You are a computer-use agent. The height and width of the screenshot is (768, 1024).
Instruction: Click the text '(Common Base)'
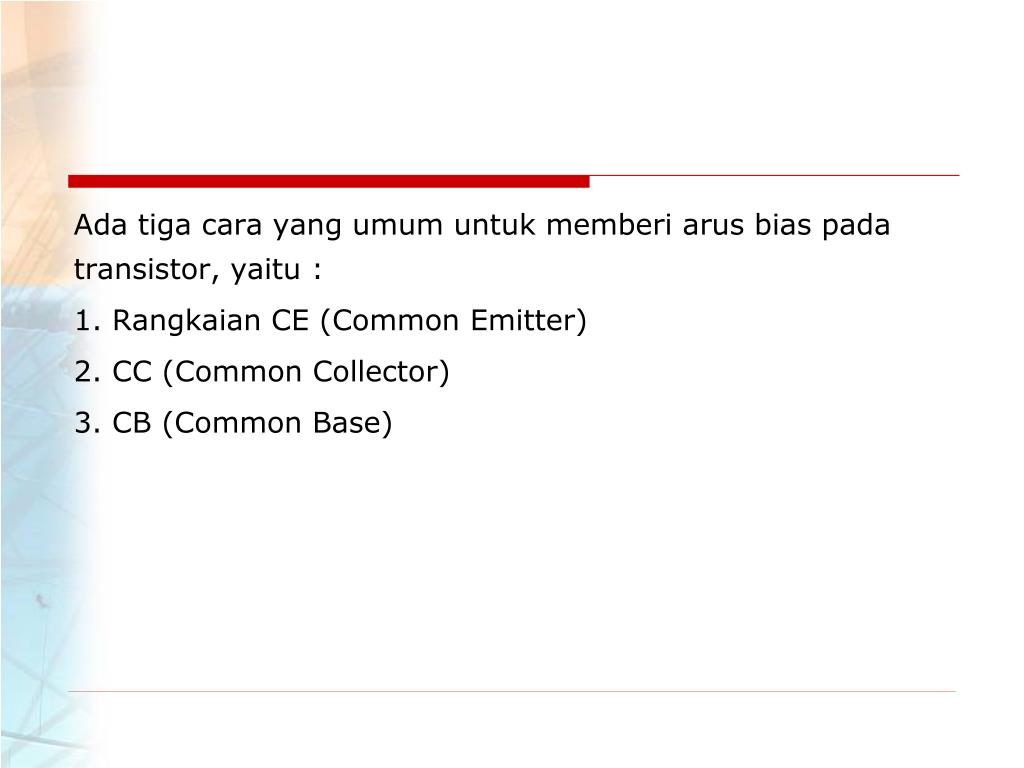(x=277, y=423)
